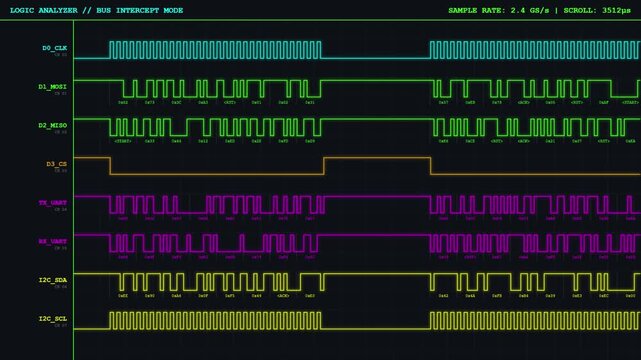The width and height of the screenshot is (641, 360).
Task: Select the D0_CLK channel label
Action: tap(54, 48)
